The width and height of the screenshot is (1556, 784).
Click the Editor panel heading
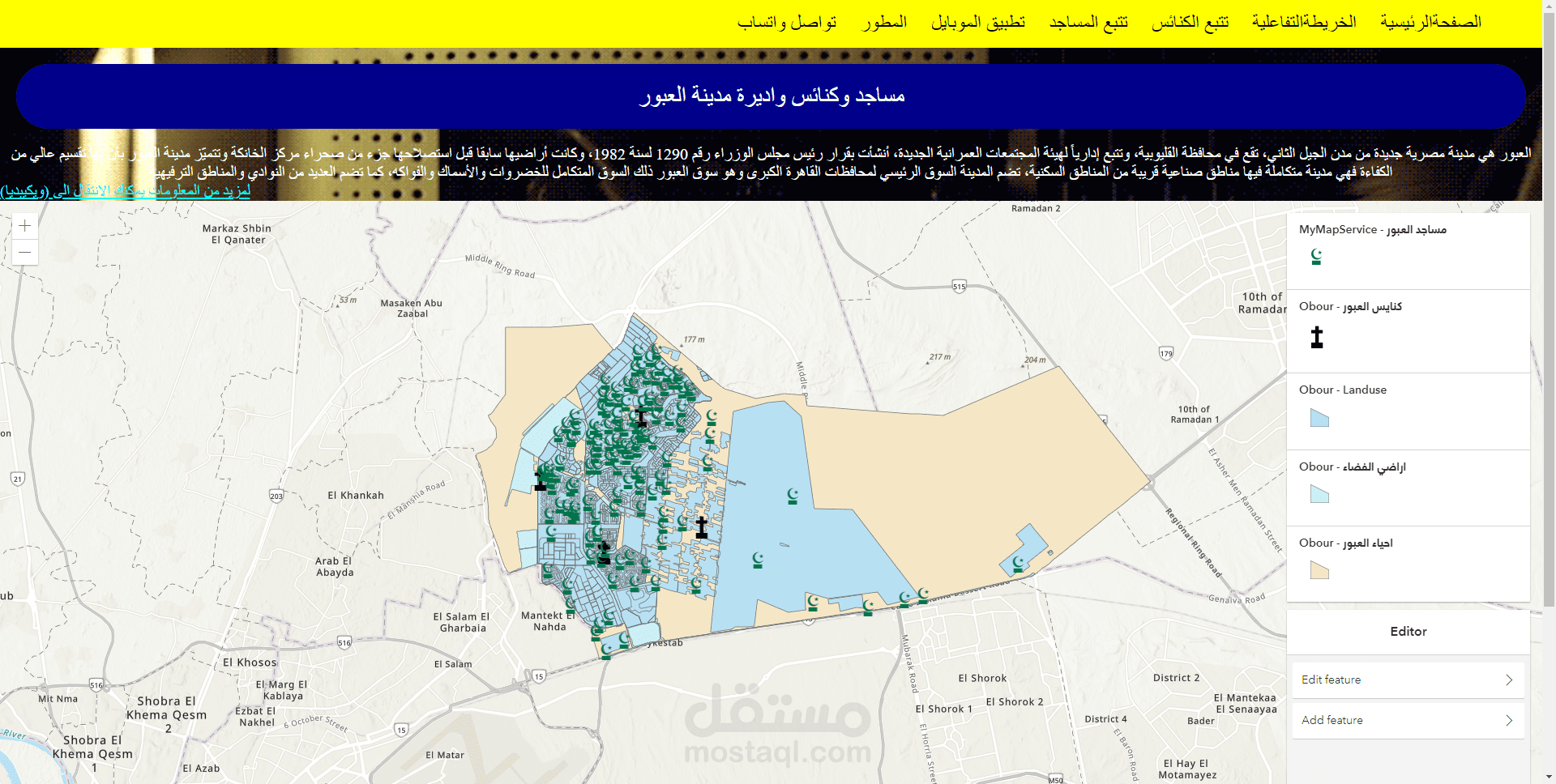[x=1409, y=632]
